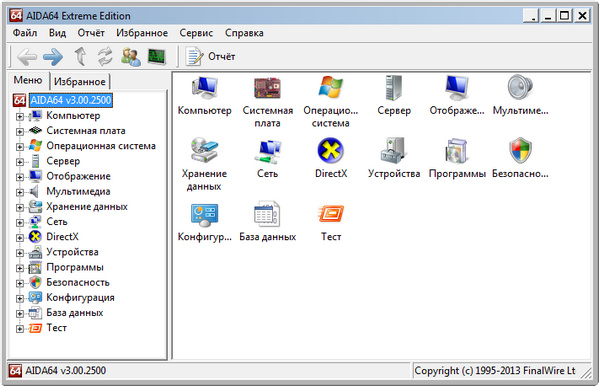
Task: Open the Операционная система Windows icon in the right pane
Action: [x=330, y=88]
